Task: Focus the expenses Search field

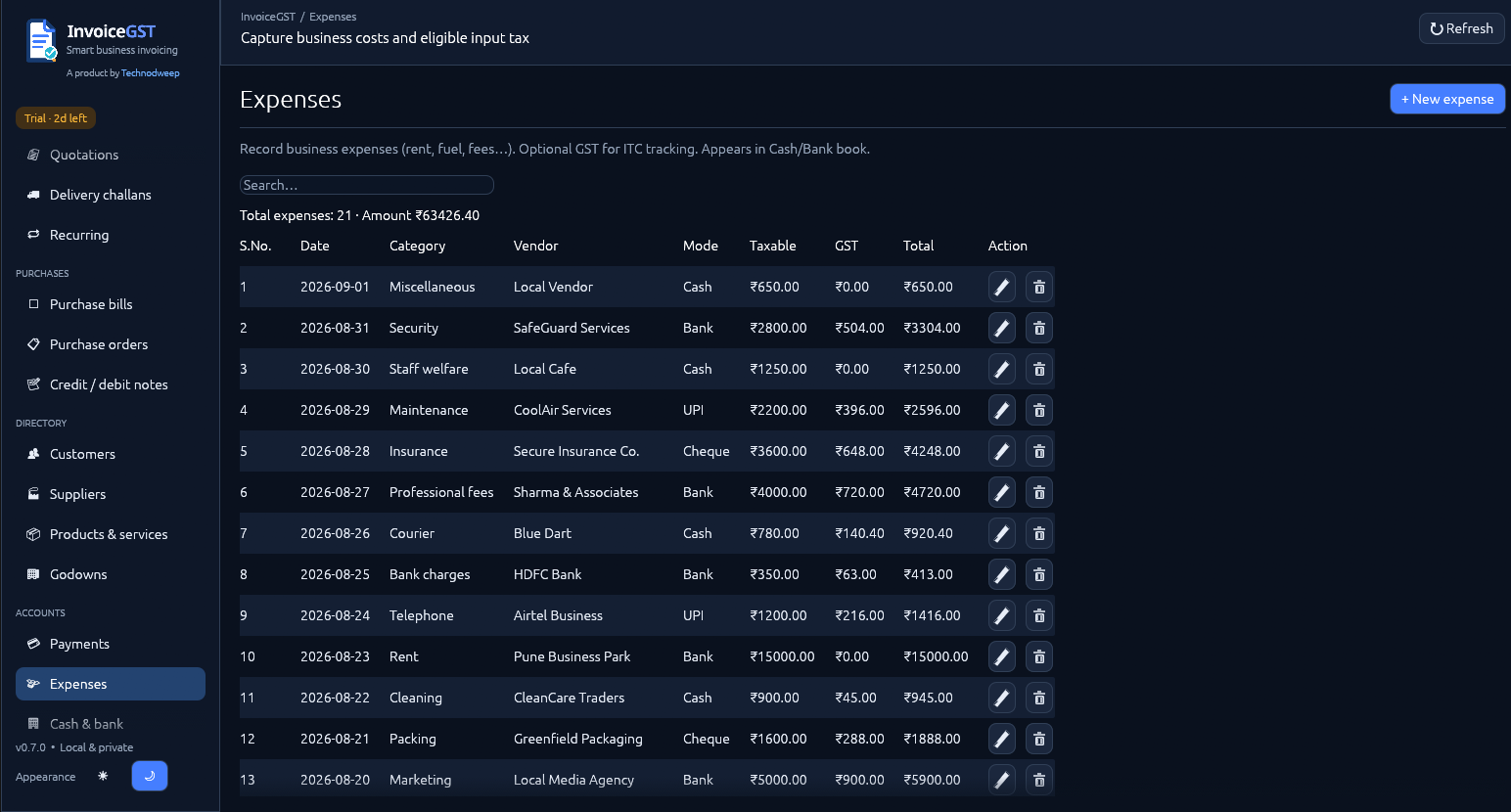Action: 367,185
